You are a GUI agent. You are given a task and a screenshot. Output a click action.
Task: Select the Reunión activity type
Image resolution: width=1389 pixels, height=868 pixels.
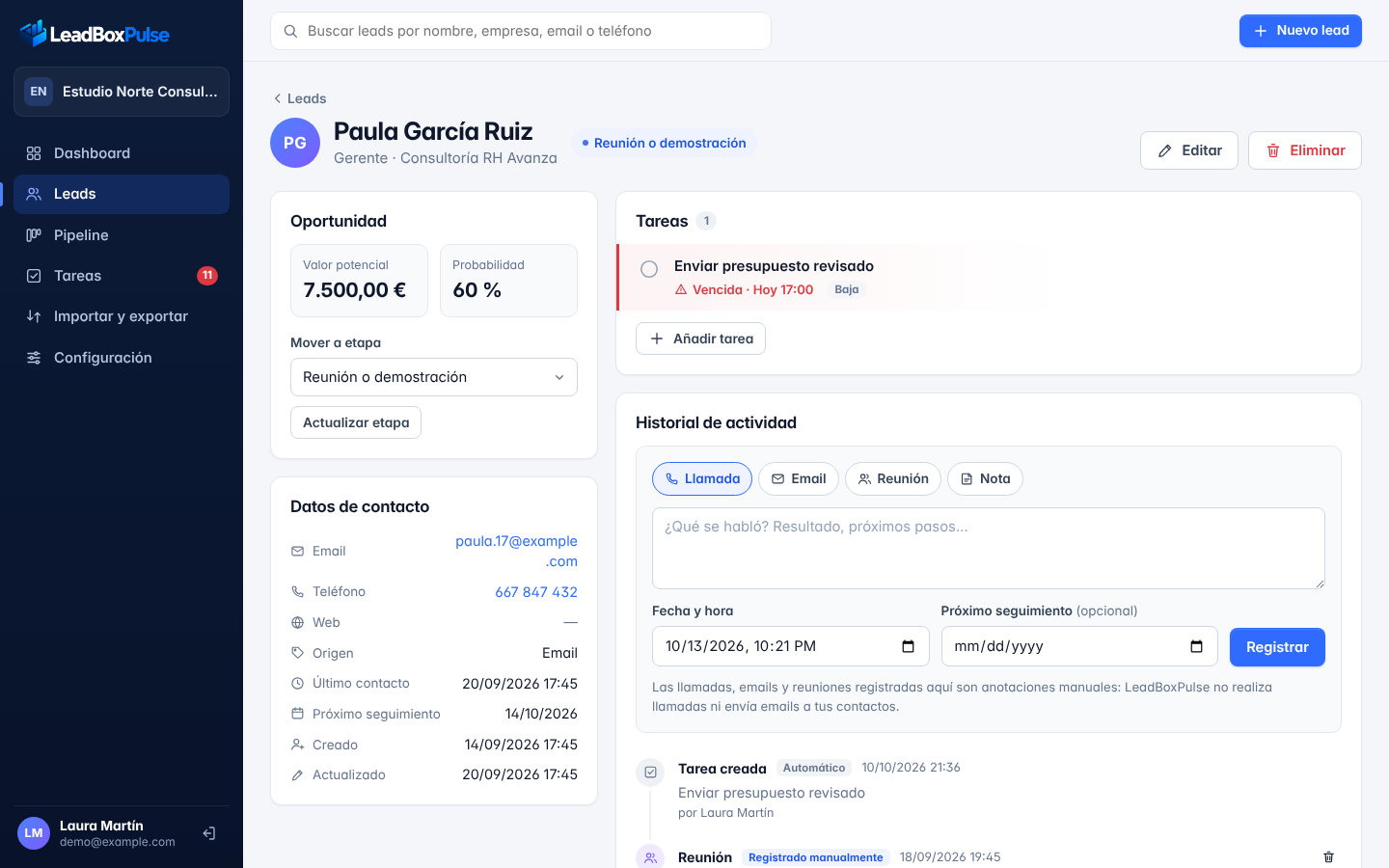[x=893, y=478]
